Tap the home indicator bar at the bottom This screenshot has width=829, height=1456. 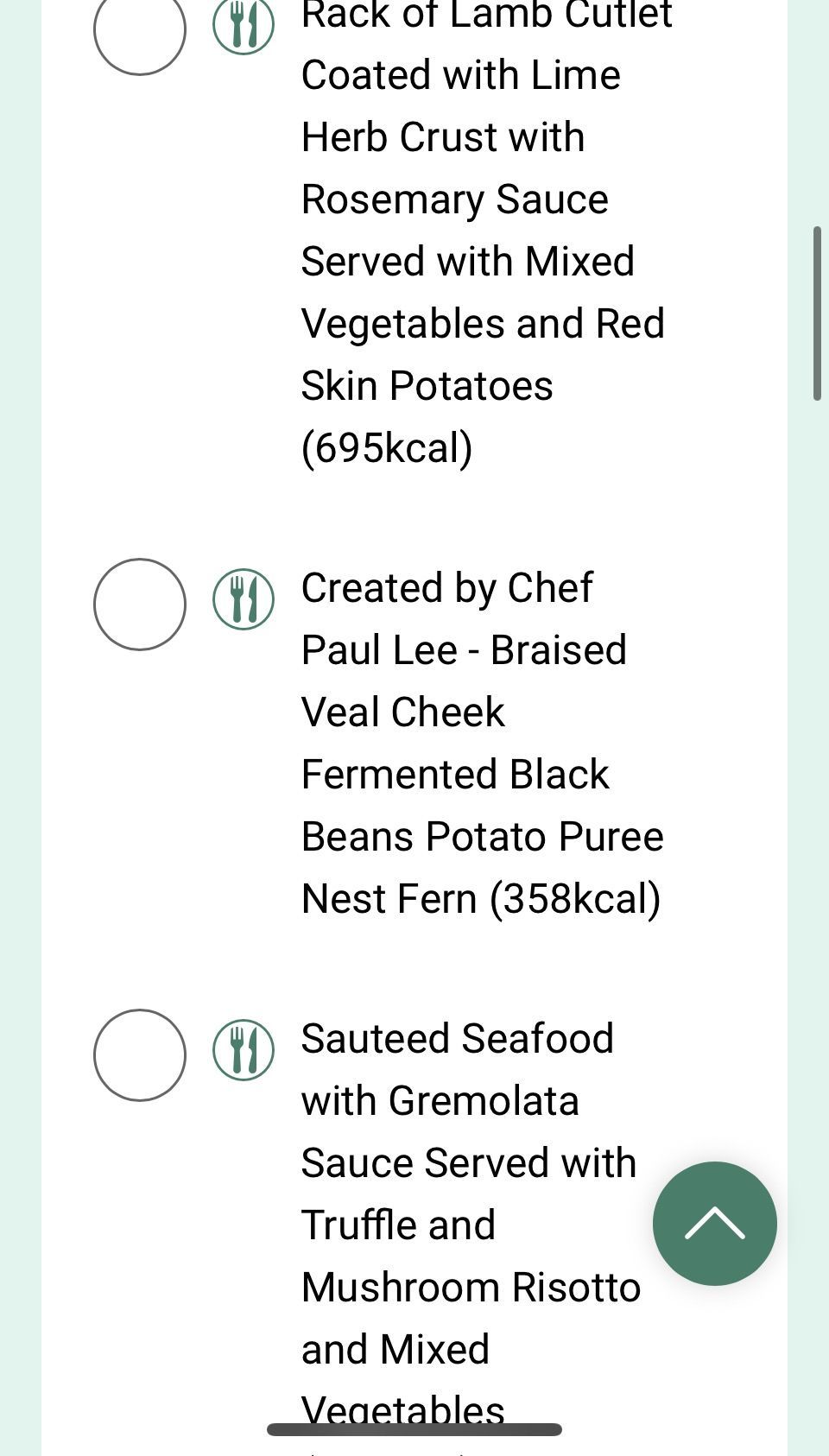pos(414,1429)
